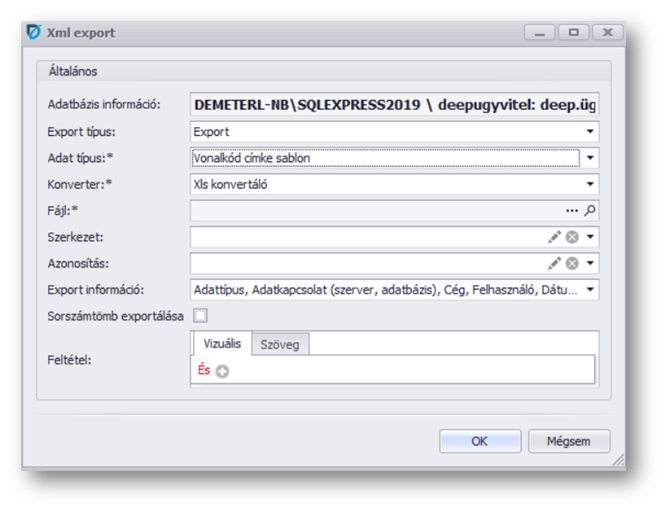Clear the Azonosítás field with the X icon
Viewport: 668px width, 513px height.
click(x=572, y=264)
